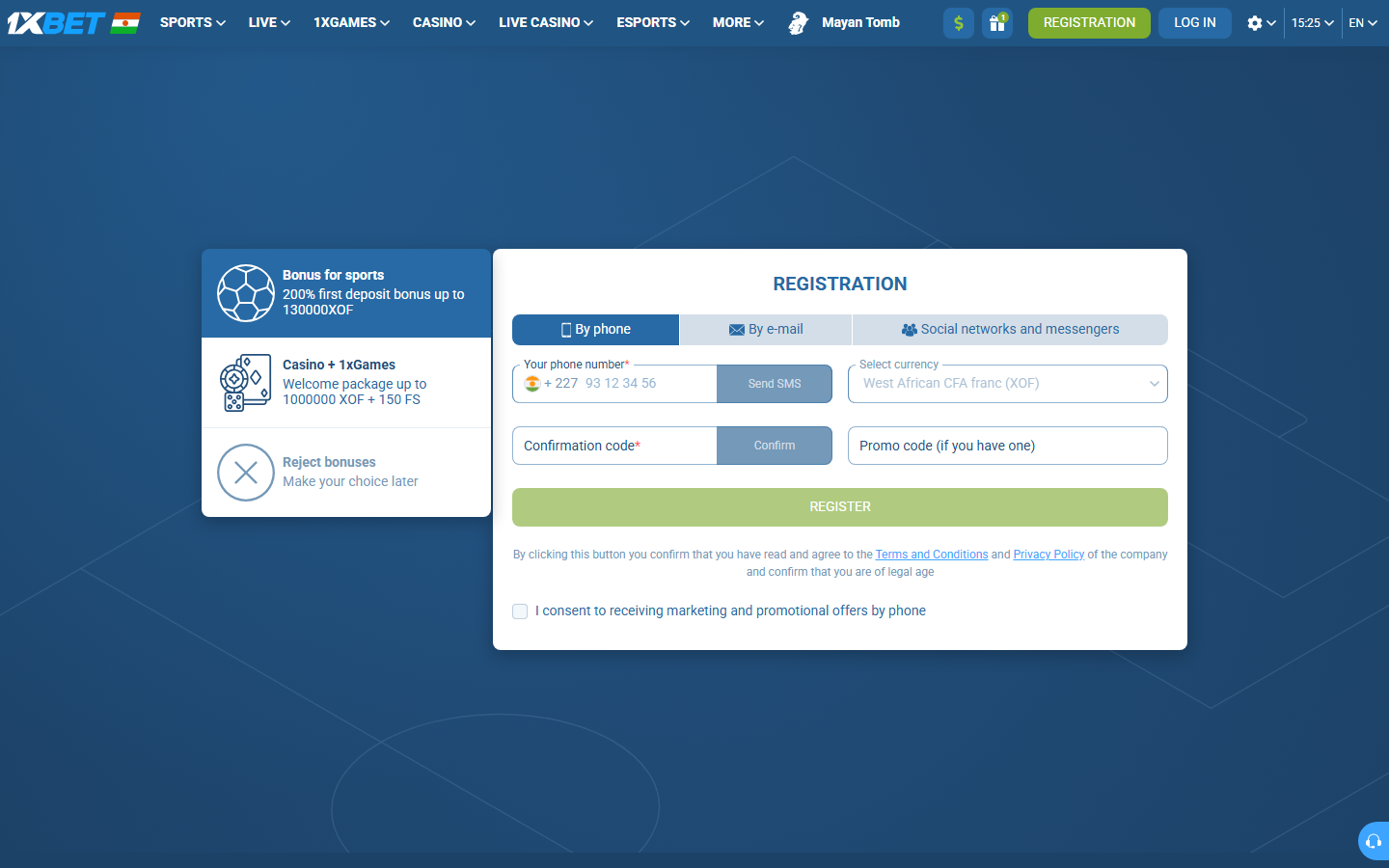Select the Bonus for sports option
Screen dimensions: 1389x868
(346, 293)
